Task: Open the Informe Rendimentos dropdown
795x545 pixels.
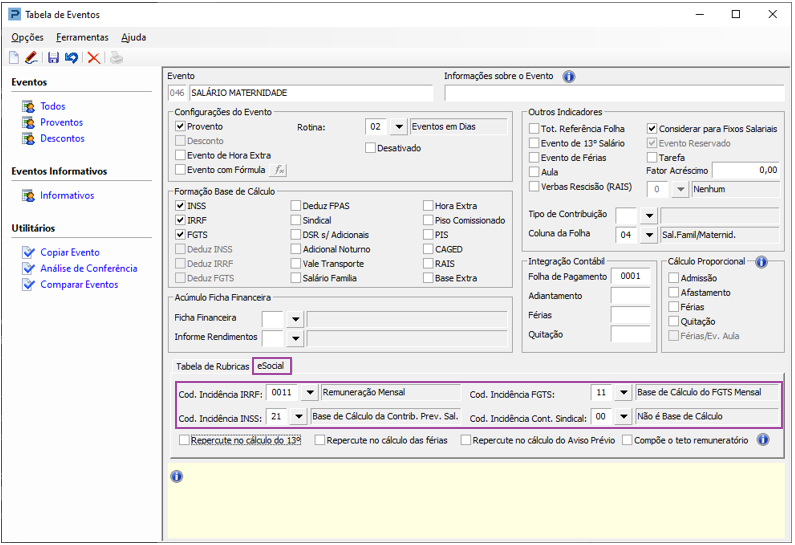Action: coord(295,338)
